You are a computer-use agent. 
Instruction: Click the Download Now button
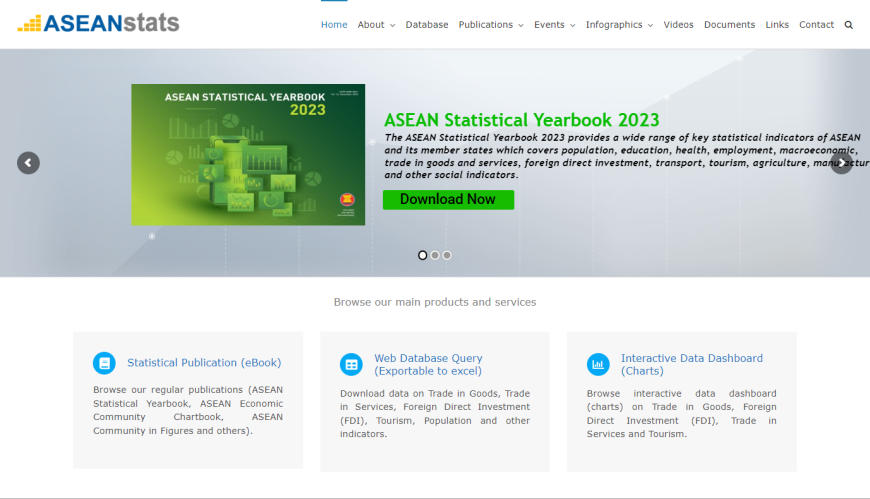click(x=448, y=200)
